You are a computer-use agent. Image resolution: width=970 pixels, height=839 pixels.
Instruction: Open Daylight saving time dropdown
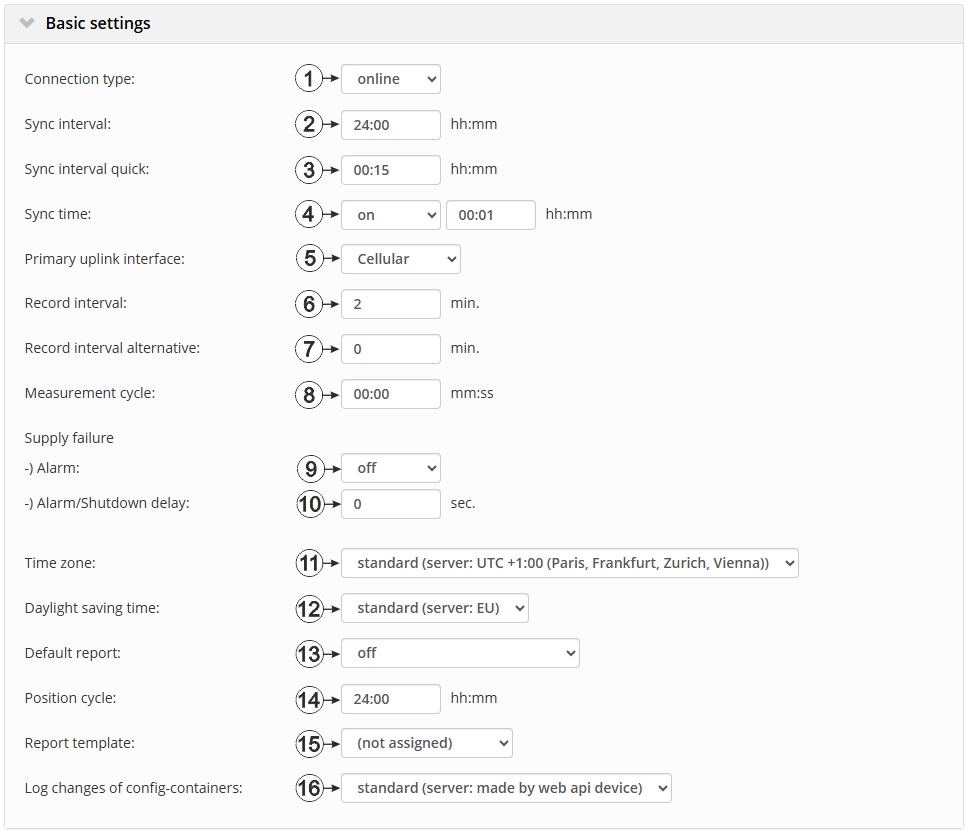pos(434,608)
